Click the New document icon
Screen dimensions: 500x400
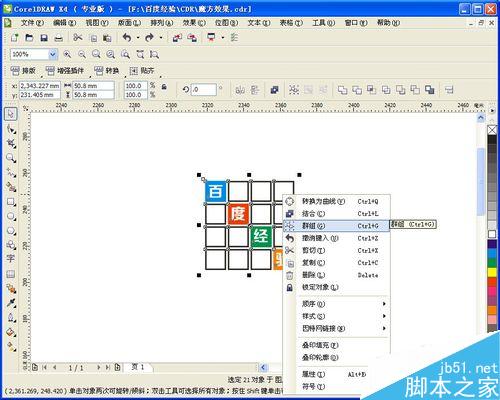(x=14, y=38)
